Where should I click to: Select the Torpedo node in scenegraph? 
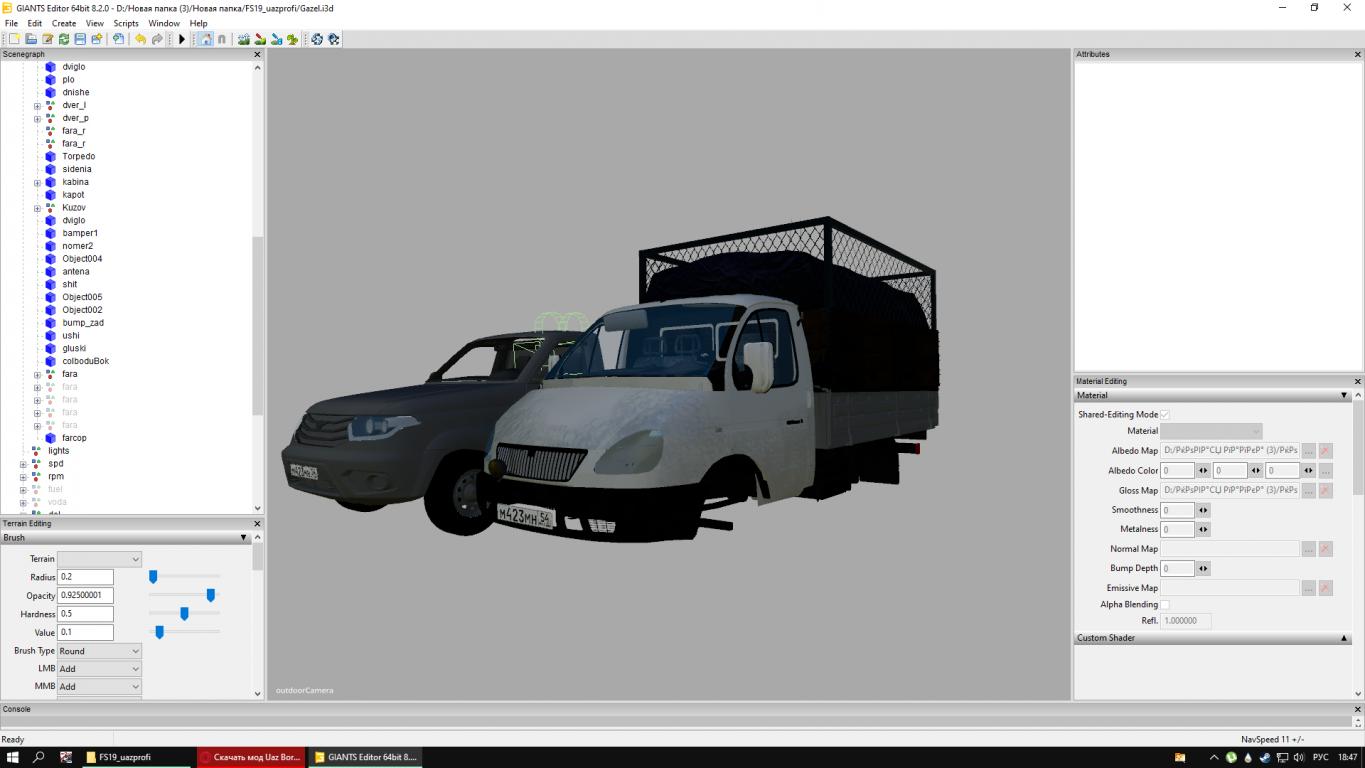tap(78, 156)
